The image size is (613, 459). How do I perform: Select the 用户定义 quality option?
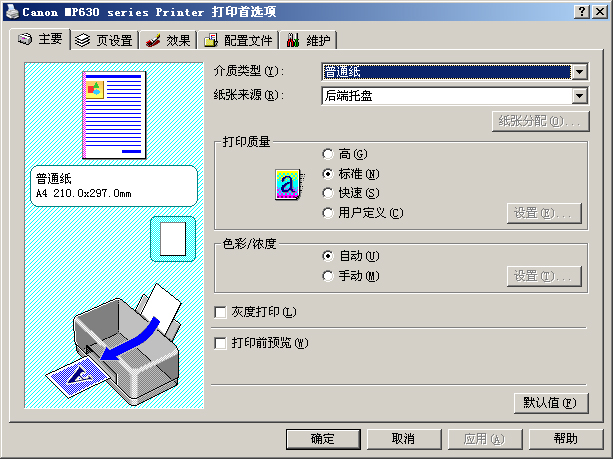pyautogui.click(x=328, y=213)
